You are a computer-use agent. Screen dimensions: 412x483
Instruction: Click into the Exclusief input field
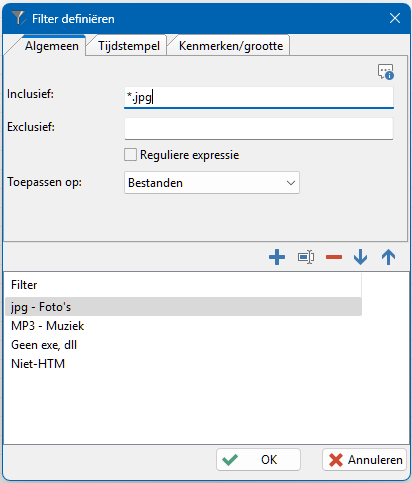259,128
